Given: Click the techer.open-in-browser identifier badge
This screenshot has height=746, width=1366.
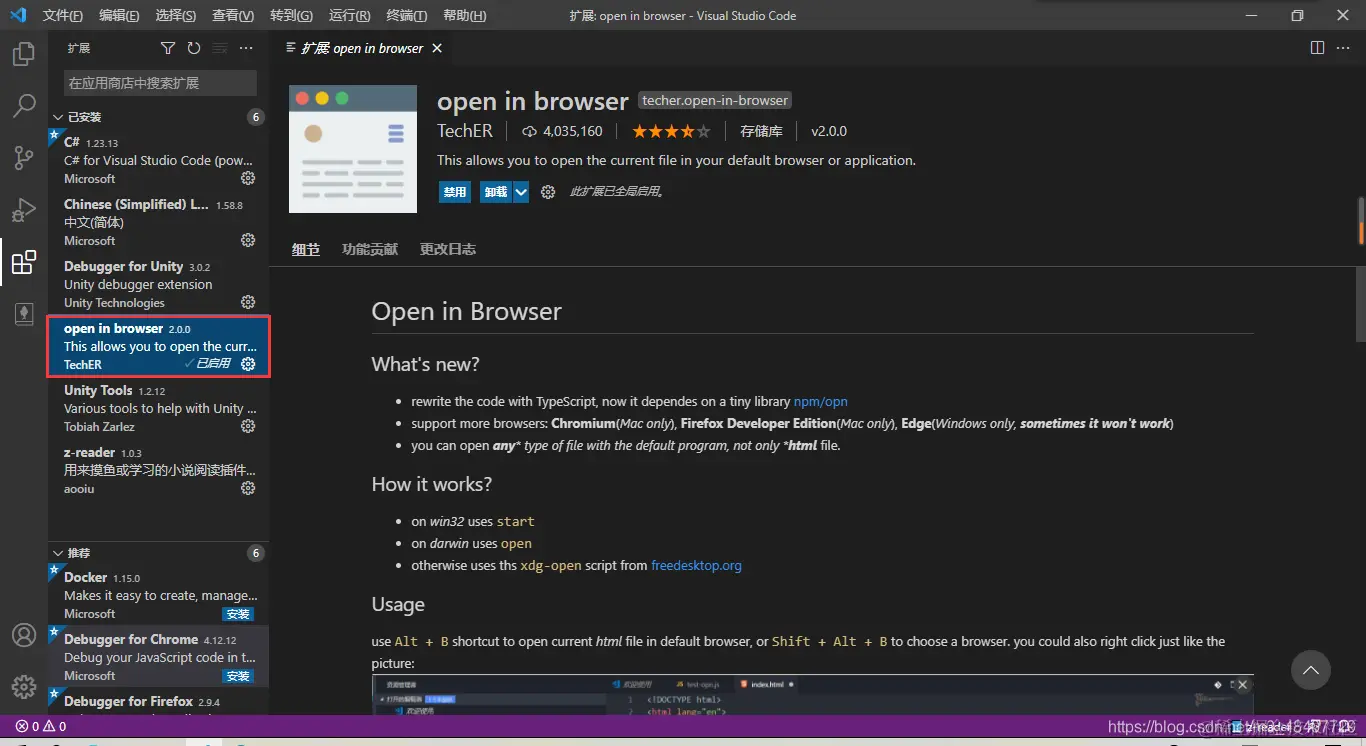Looking at the screenshot, I should 715,100.
